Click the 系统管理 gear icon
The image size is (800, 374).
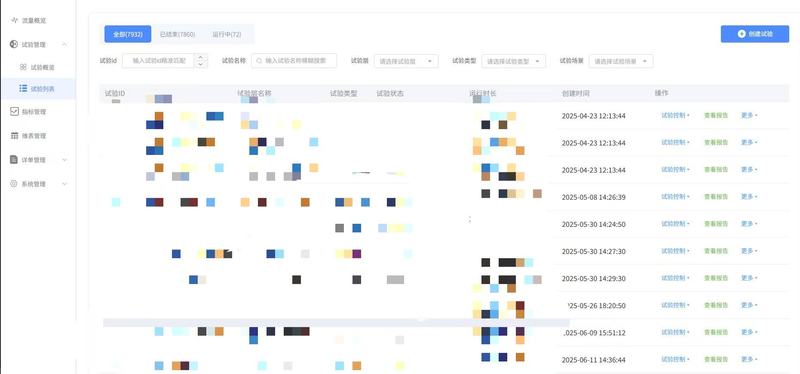(x=14, y=184)
